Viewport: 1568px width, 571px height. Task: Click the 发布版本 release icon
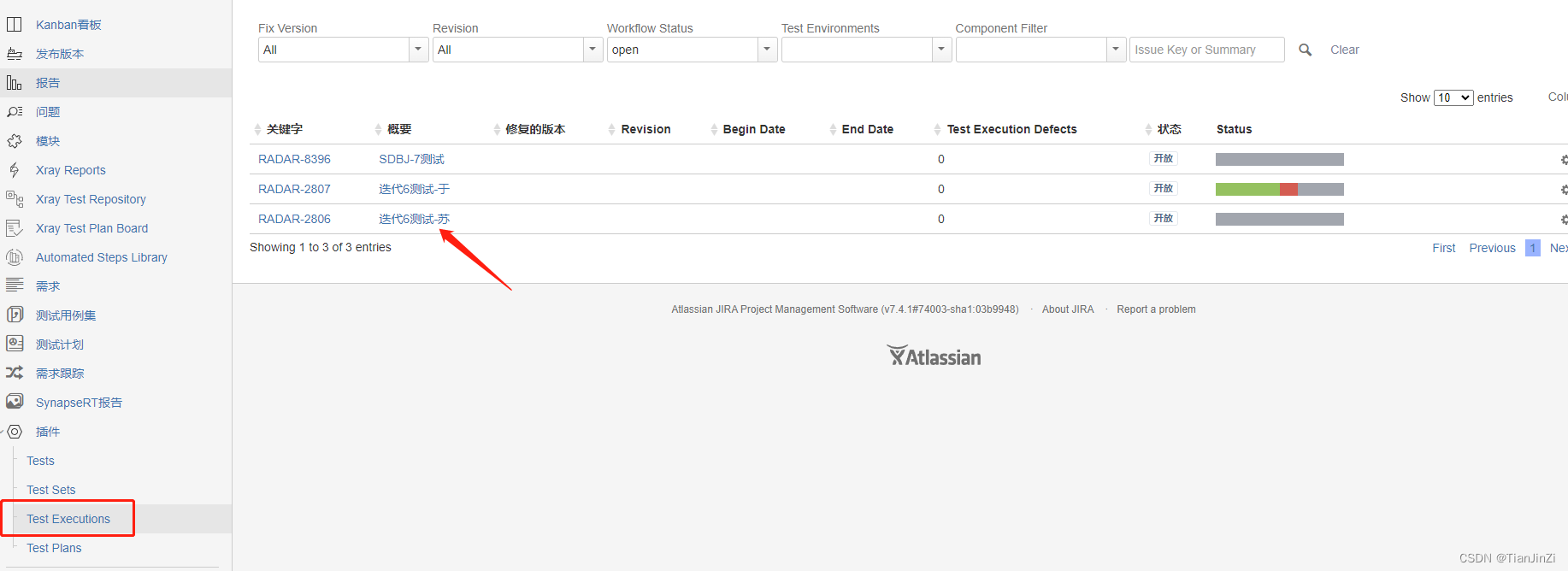pos(15,54)
